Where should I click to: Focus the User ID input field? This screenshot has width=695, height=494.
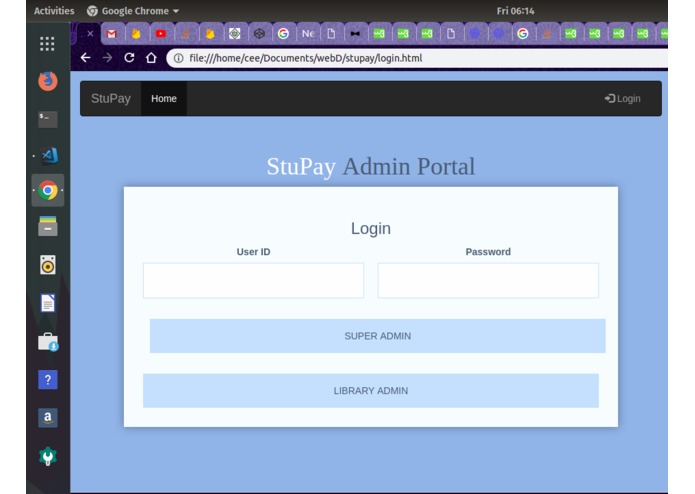tap(253, 280)
